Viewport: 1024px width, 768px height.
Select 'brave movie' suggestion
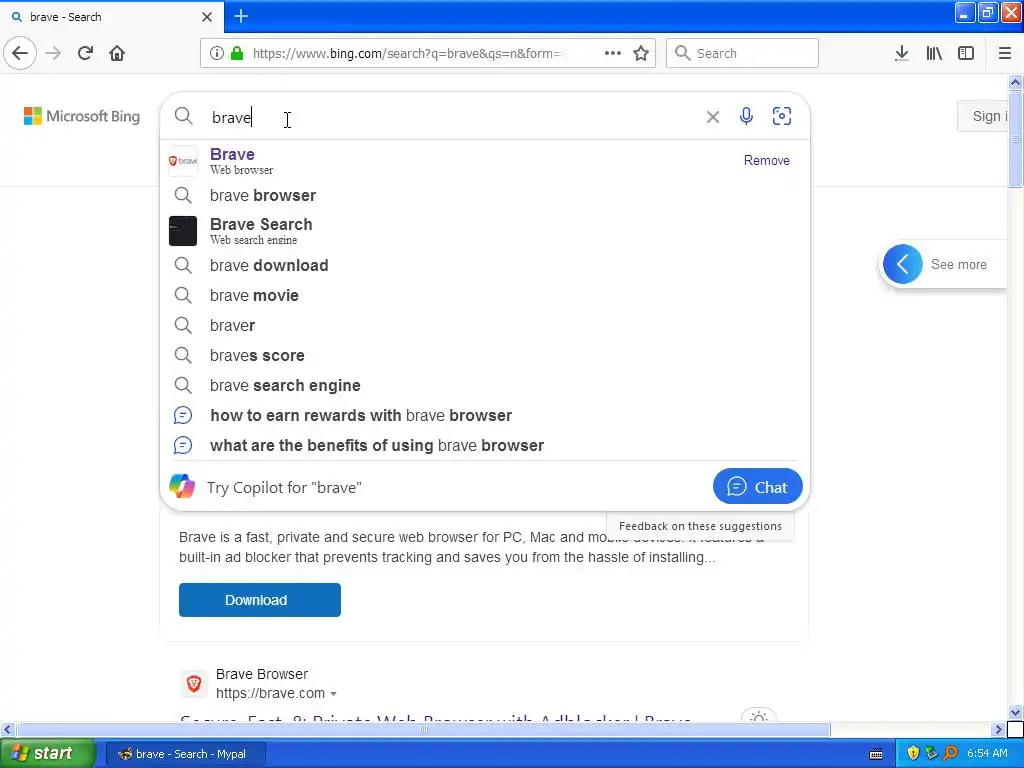pos(484,295)
